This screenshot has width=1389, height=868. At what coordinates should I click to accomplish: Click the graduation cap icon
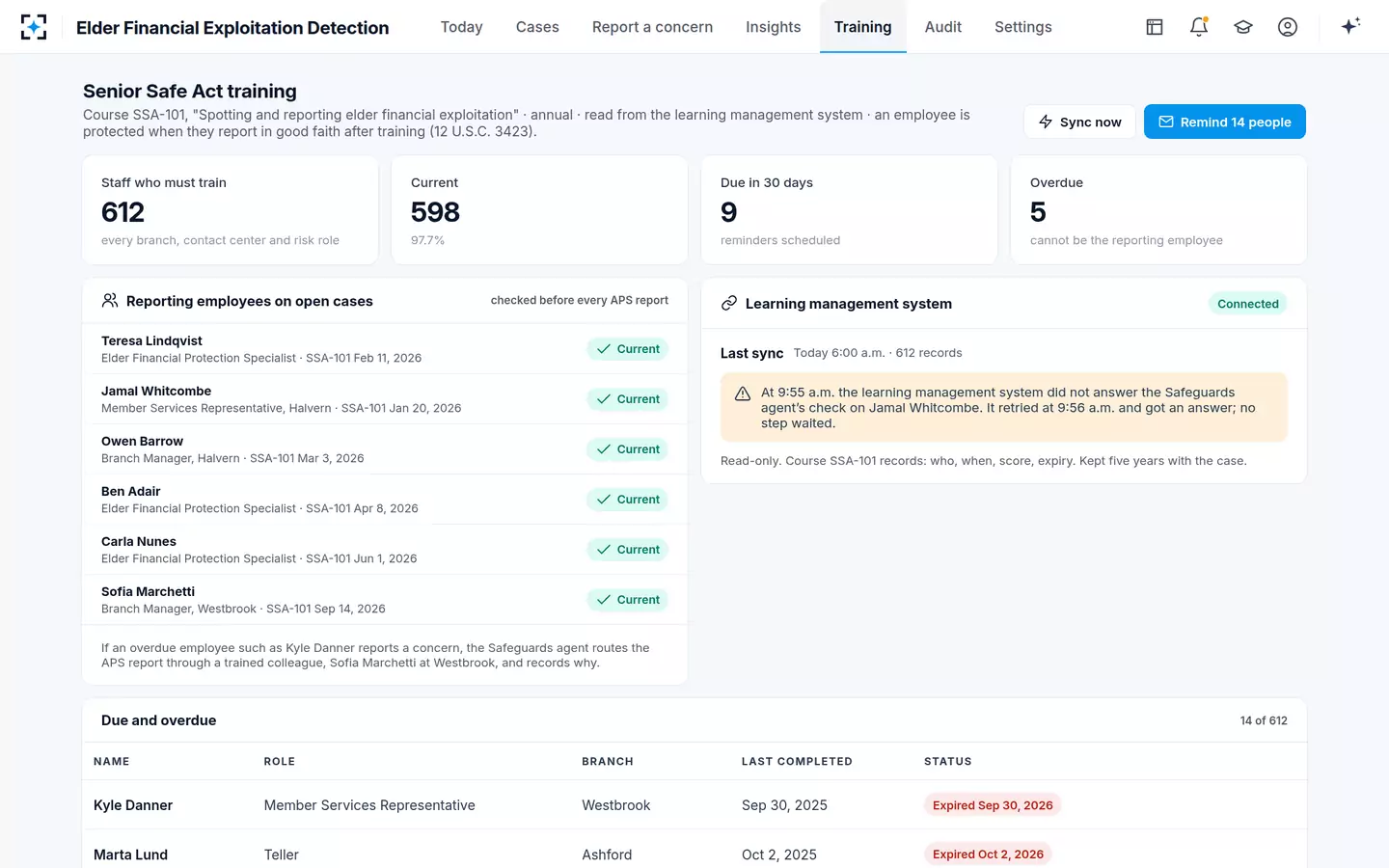coord(1243,27)
